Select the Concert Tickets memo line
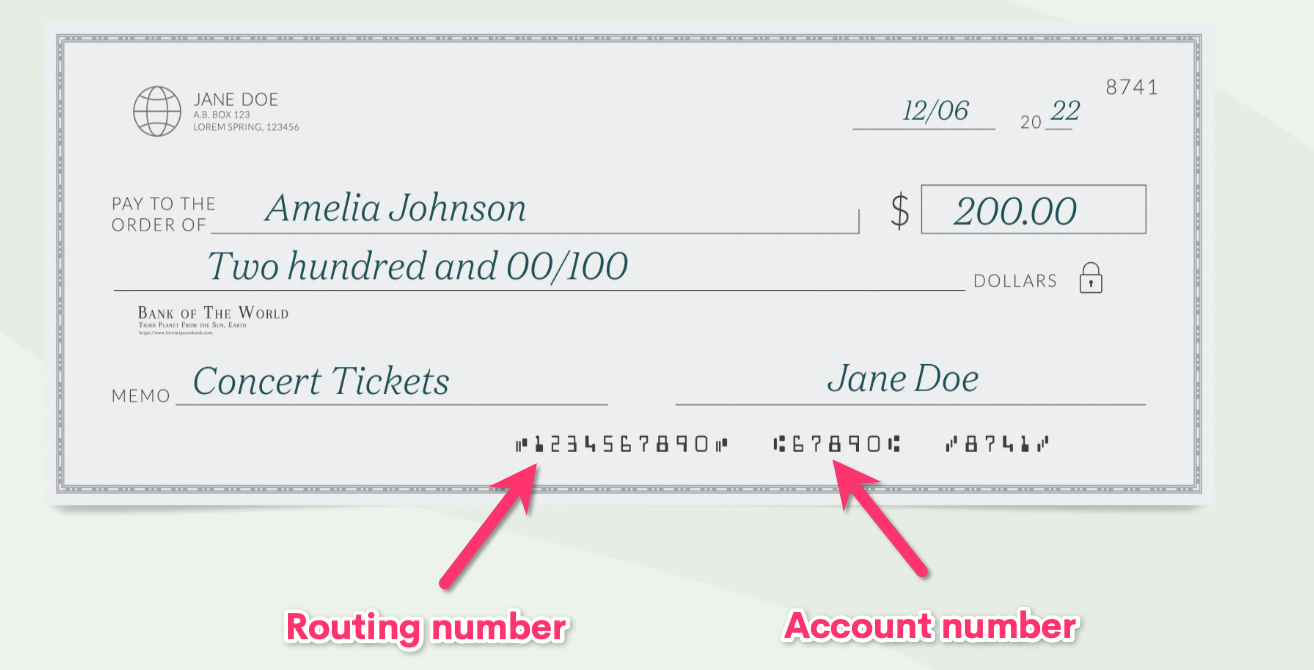Screen dimensions: 1314x670 click(321, 381)
